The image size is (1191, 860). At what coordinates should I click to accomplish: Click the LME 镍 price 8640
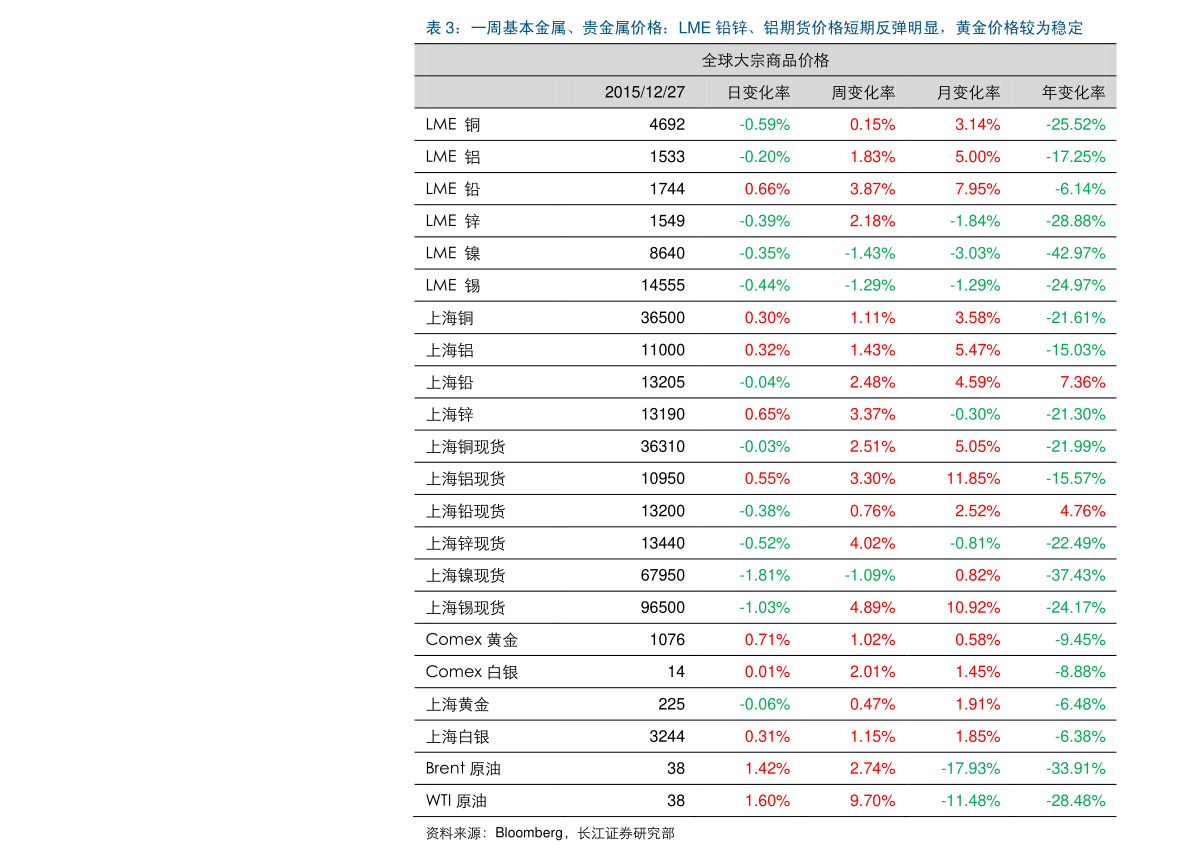pyautogui.click(x=667, y=253)
